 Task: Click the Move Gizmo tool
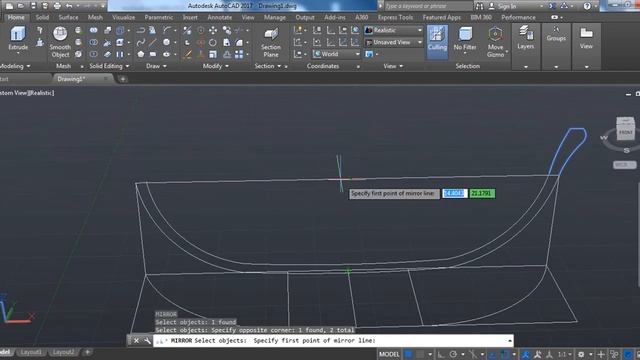[x=496, y=42]
